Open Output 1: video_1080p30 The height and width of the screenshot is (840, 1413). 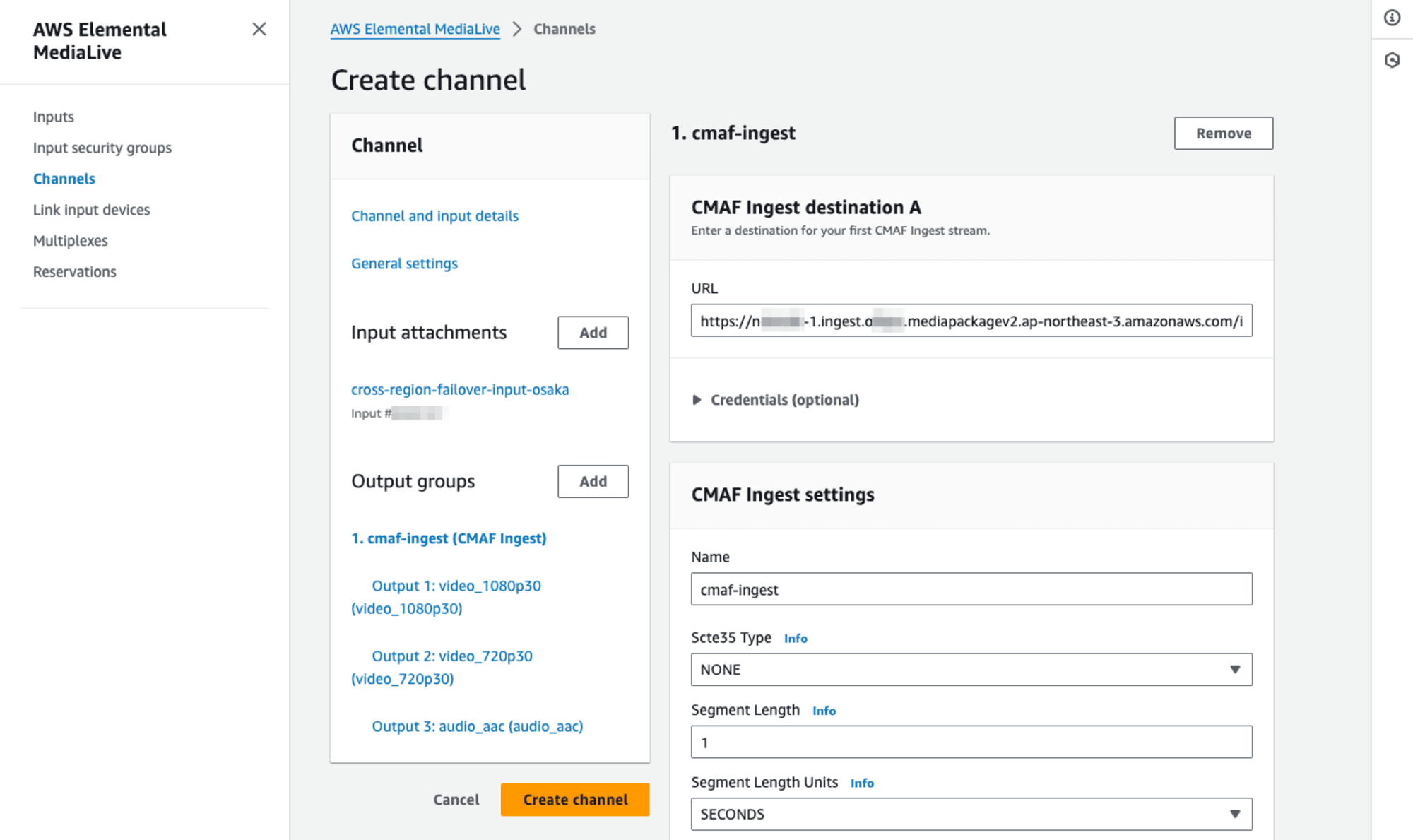pyautogui.click(x=447, y=597)
